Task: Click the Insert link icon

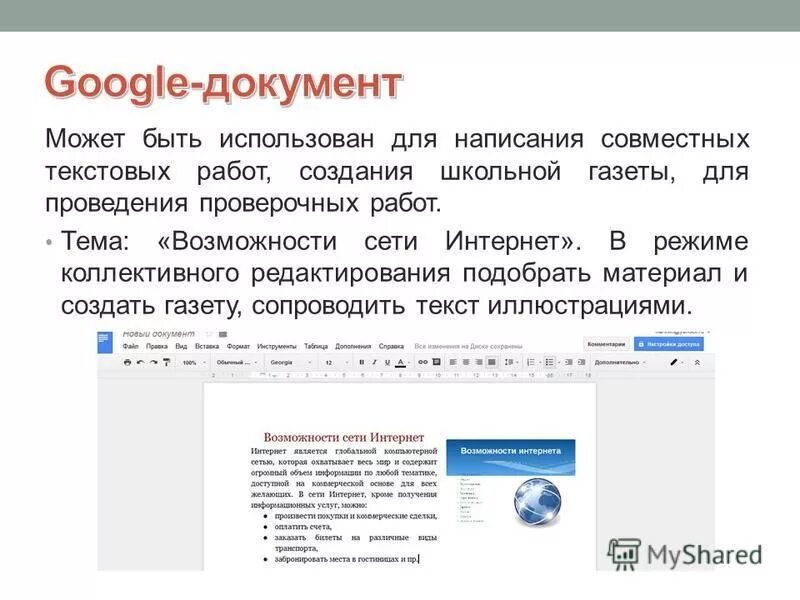Action: (423, 362)
